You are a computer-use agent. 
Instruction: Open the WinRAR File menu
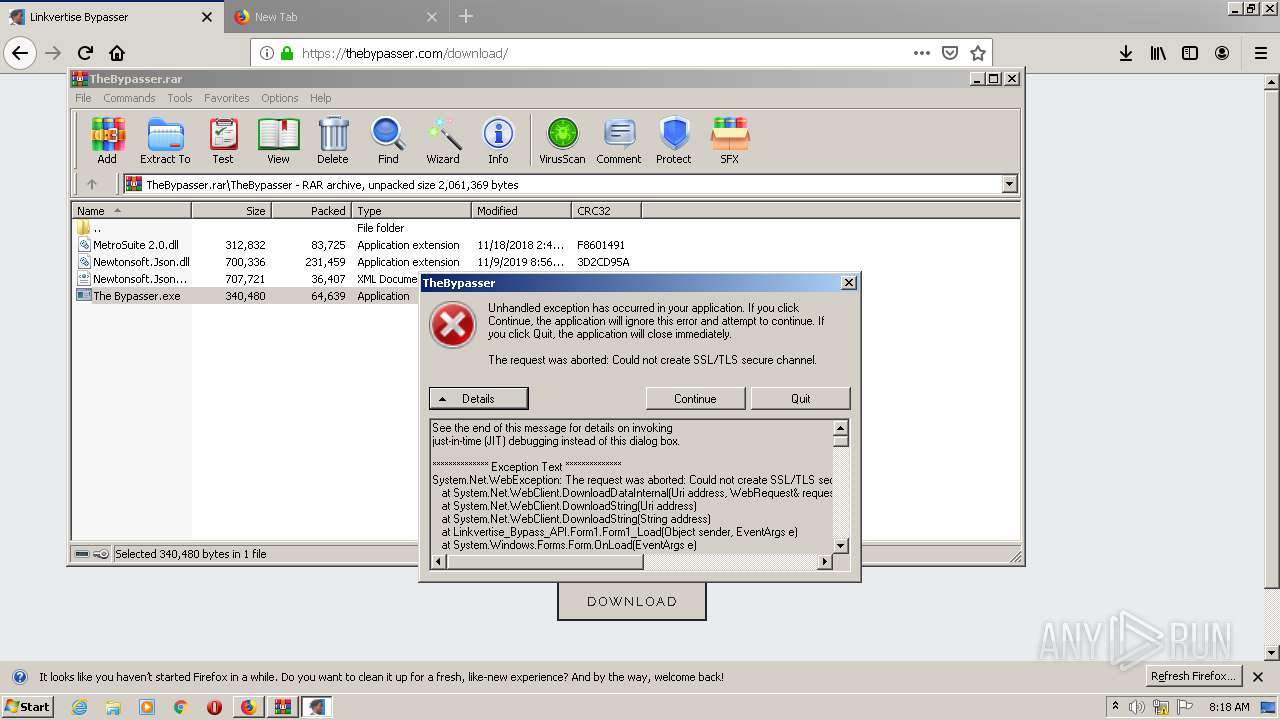(x=83, y=98)
